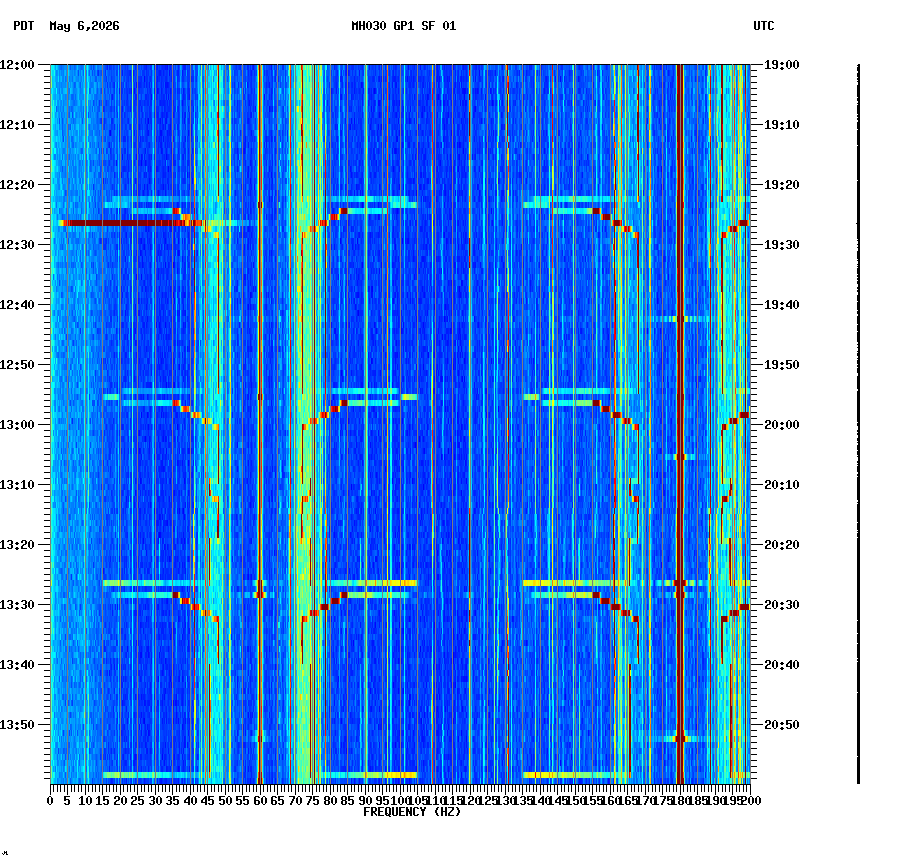This screenshot has width=902, height=864.
Task: Click the 75 Hz frequency tick label
Action: (x=312, y=801)
